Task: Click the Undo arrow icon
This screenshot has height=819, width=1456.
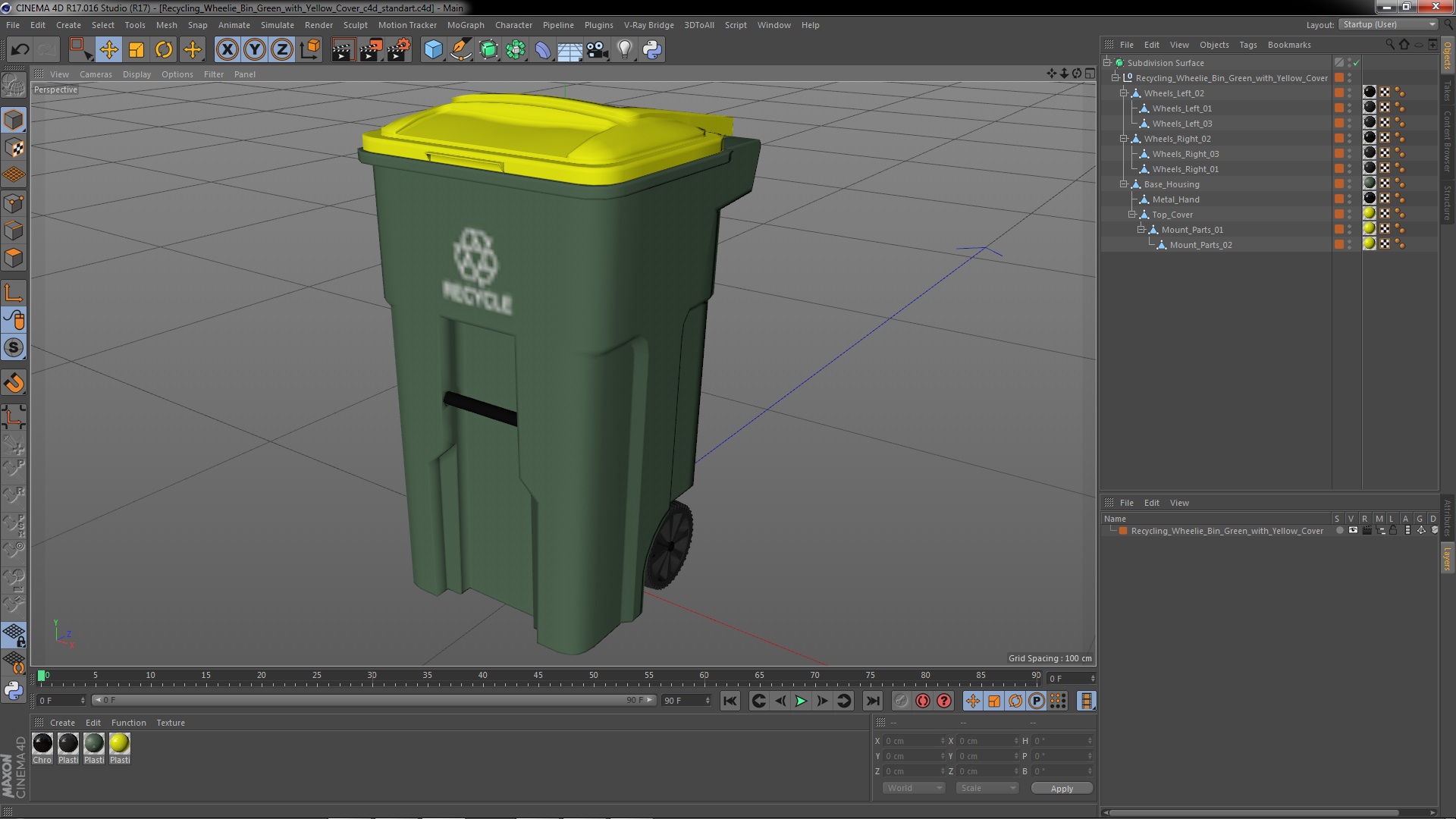Action: pyautogui.click(x=20, y=50)
